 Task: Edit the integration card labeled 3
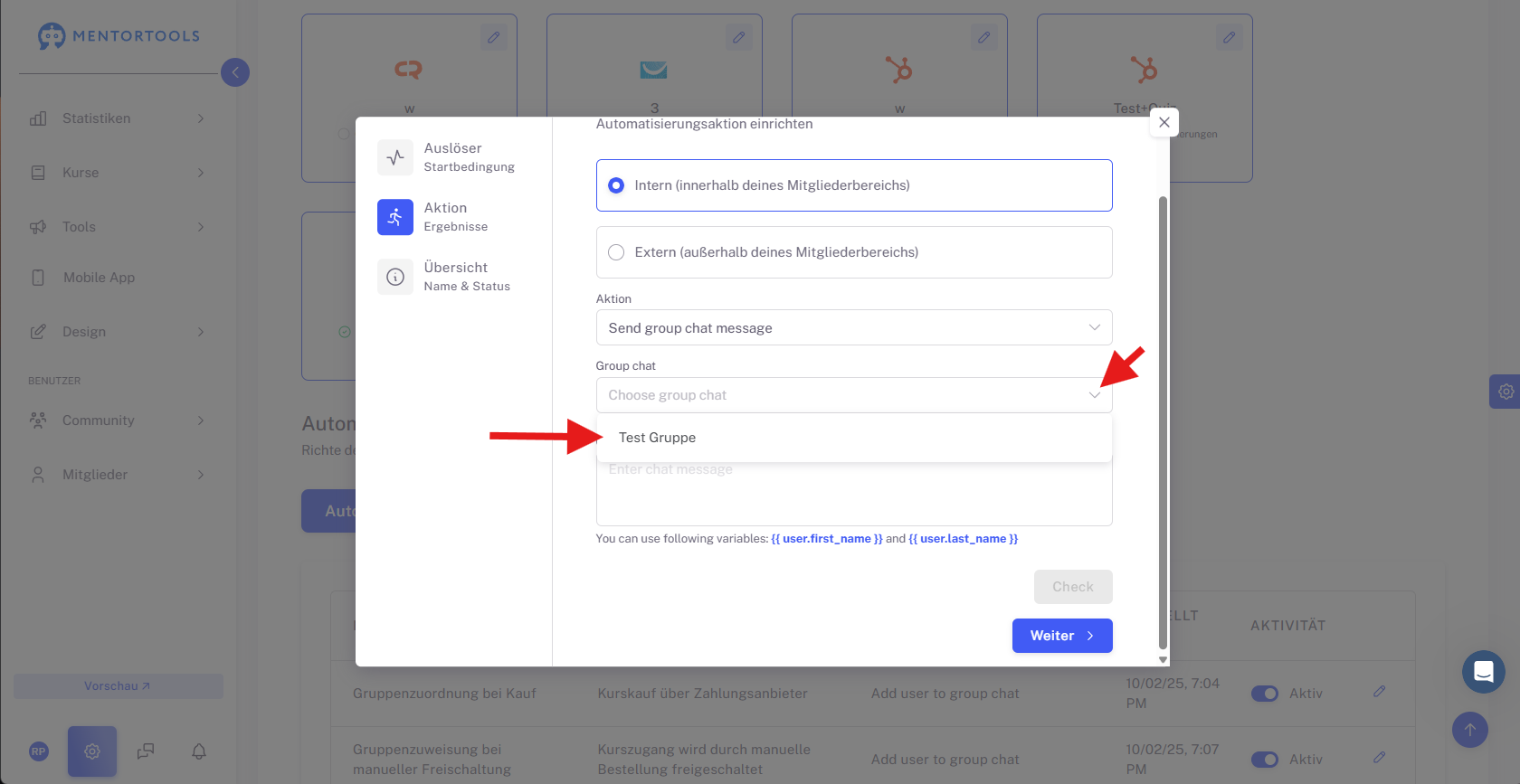coord(739,37)
